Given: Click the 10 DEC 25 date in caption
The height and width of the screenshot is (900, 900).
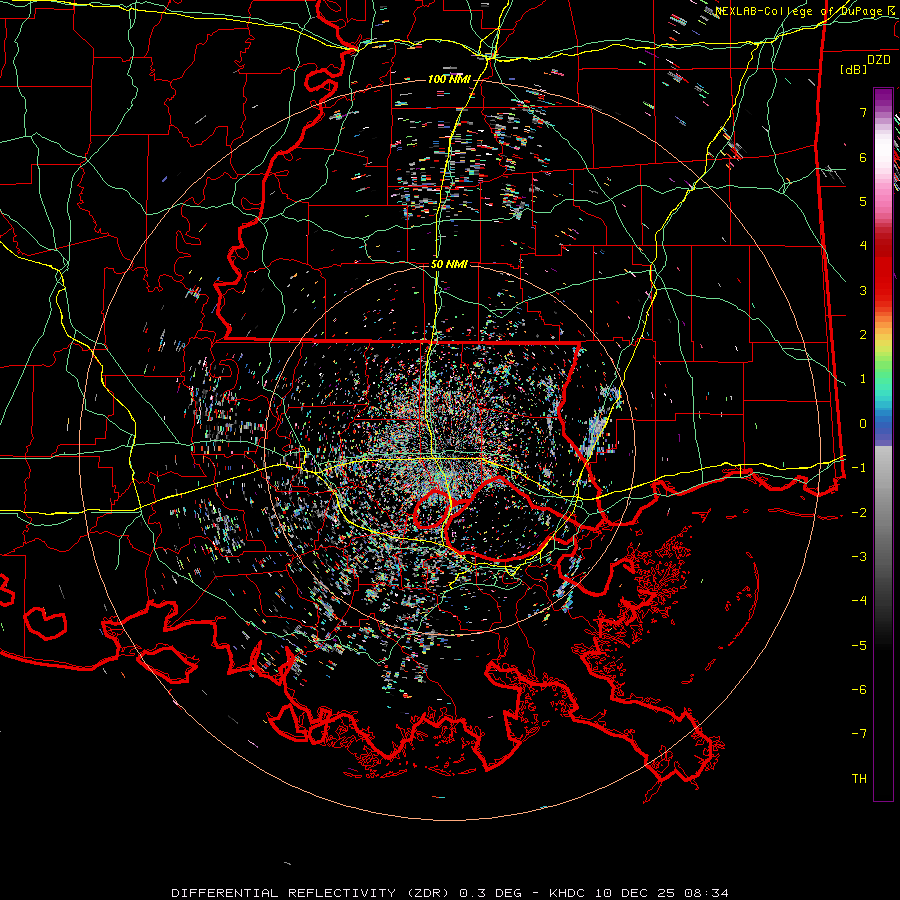Looking at the screenshot, I should point(637,893).
